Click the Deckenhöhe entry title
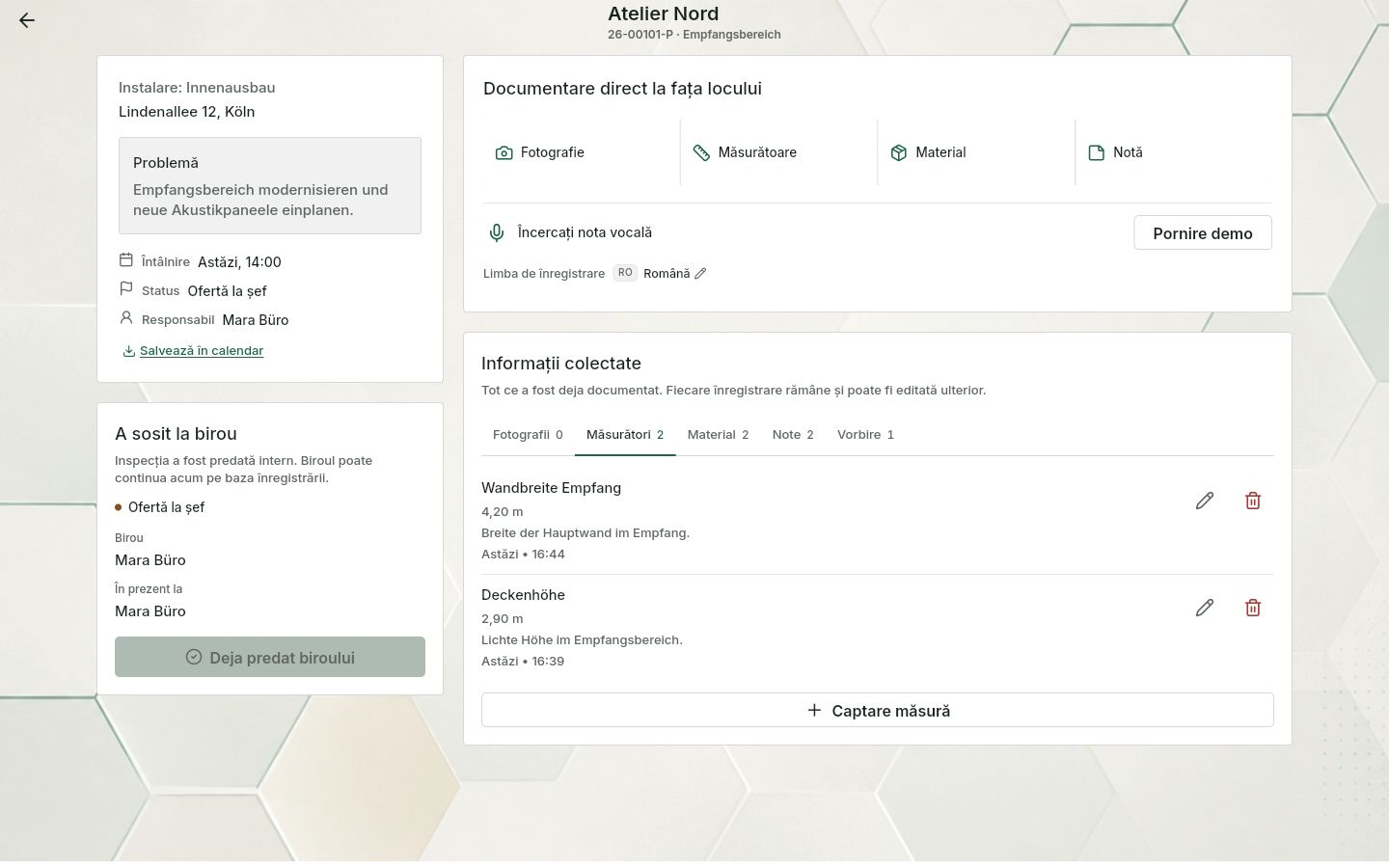The image size is (1389, 868). click(523, 595)
